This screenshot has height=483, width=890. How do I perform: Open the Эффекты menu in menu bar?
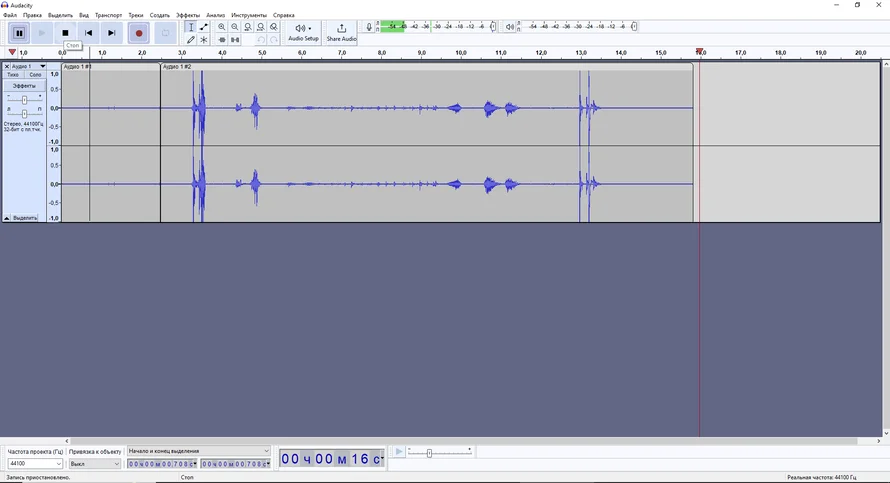coord(187,15)
